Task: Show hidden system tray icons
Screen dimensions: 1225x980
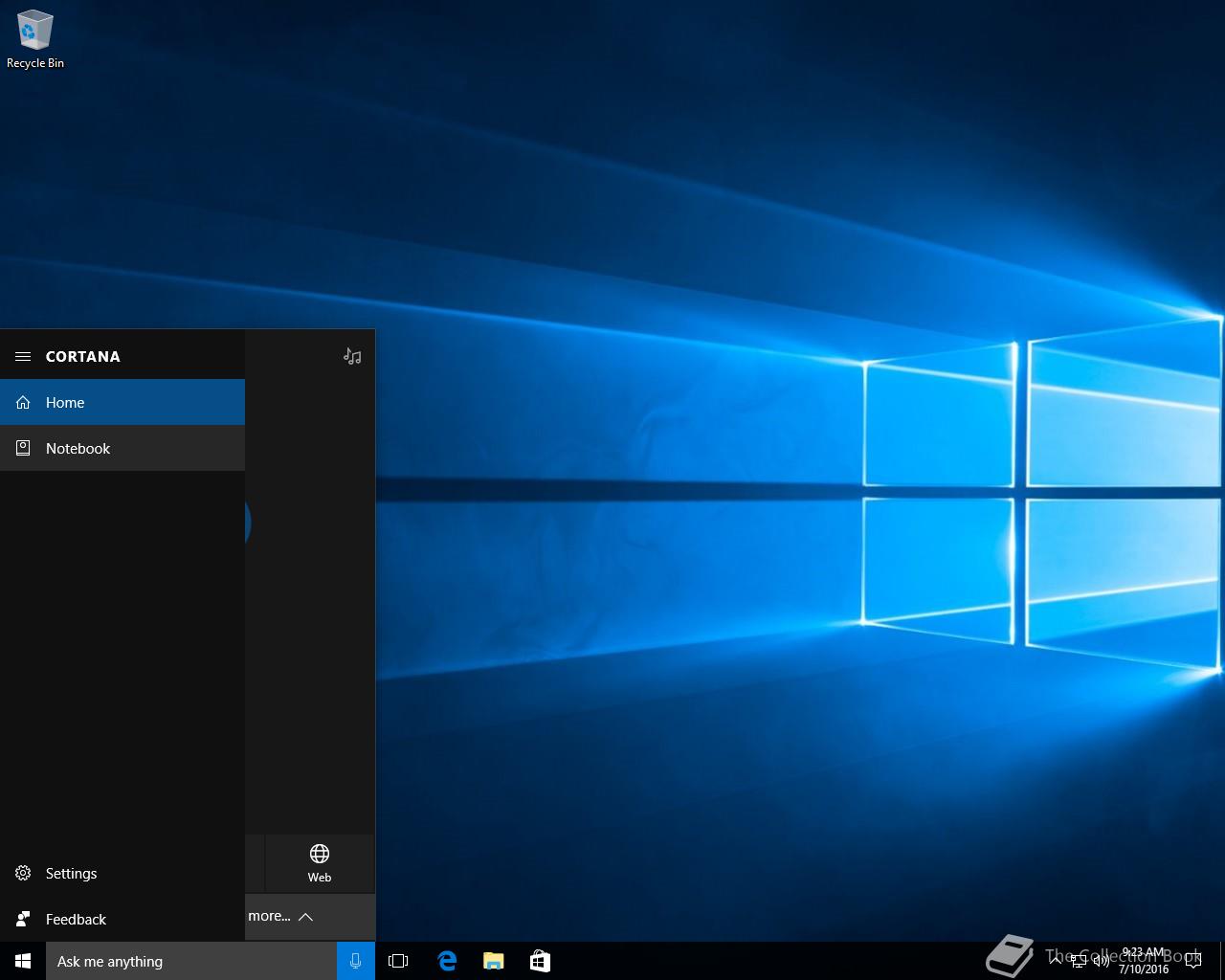Action: (x=1056, y=961)
